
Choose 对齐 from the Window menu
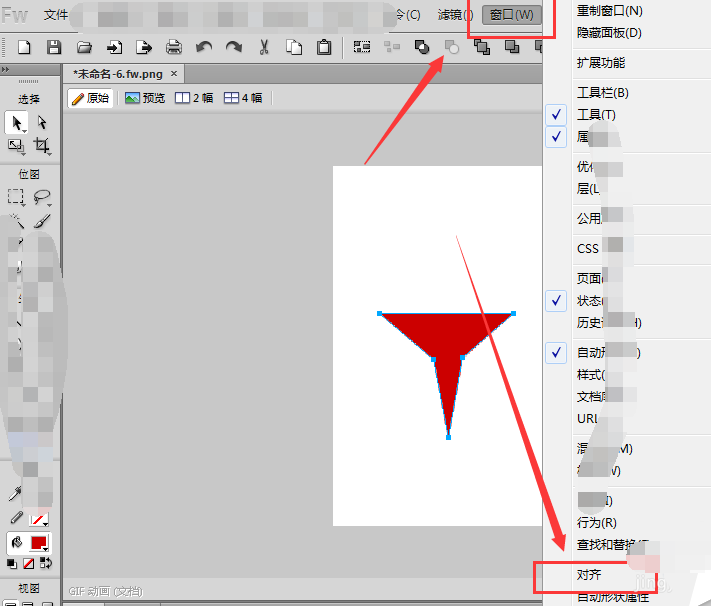point(589,575)
